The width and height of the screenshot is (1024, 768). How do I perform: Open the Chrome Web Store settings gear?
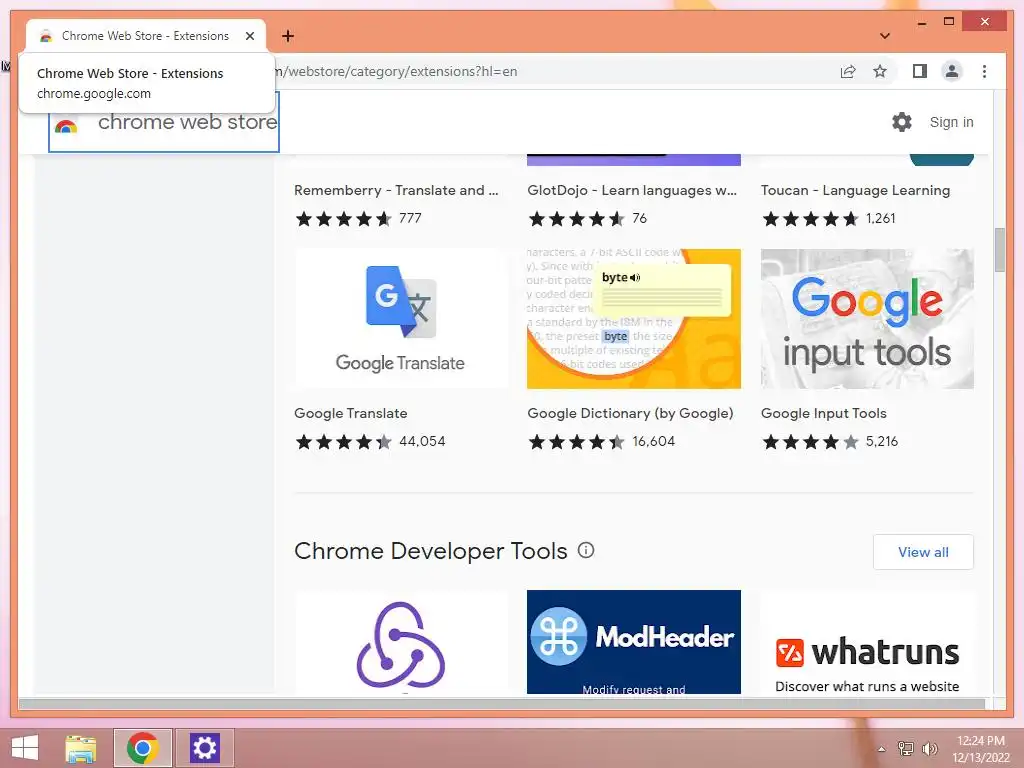902,122
